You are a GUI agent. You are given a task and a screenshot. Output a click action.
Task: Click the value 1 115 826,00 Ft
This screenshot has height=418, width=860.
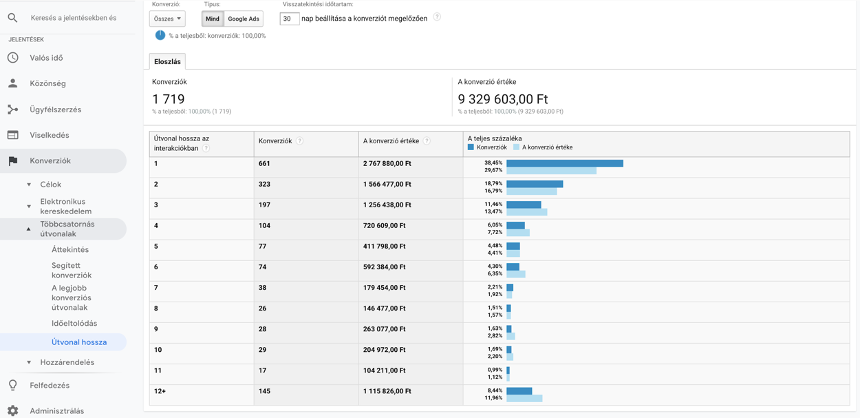click(387, 391)
